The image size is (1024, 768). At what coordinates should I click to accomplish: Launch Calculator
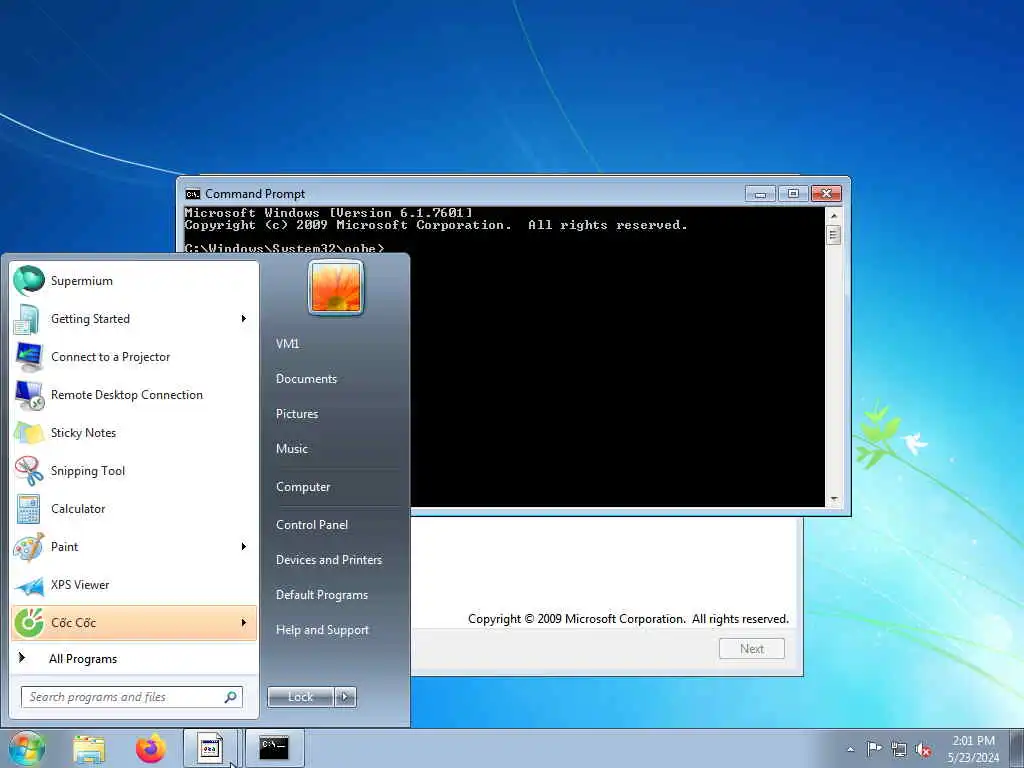pyautogui.click(x=134, y=508)
